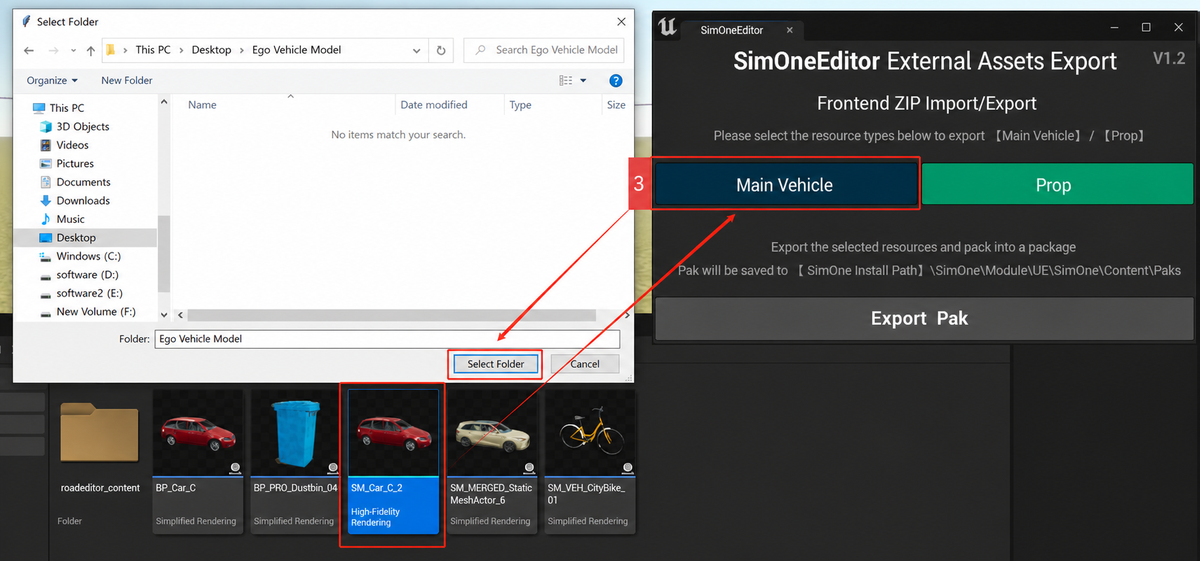Select 3D Objects in navigation pane
The width and height of the screenshot is (1200, 561).
[83, 127]
